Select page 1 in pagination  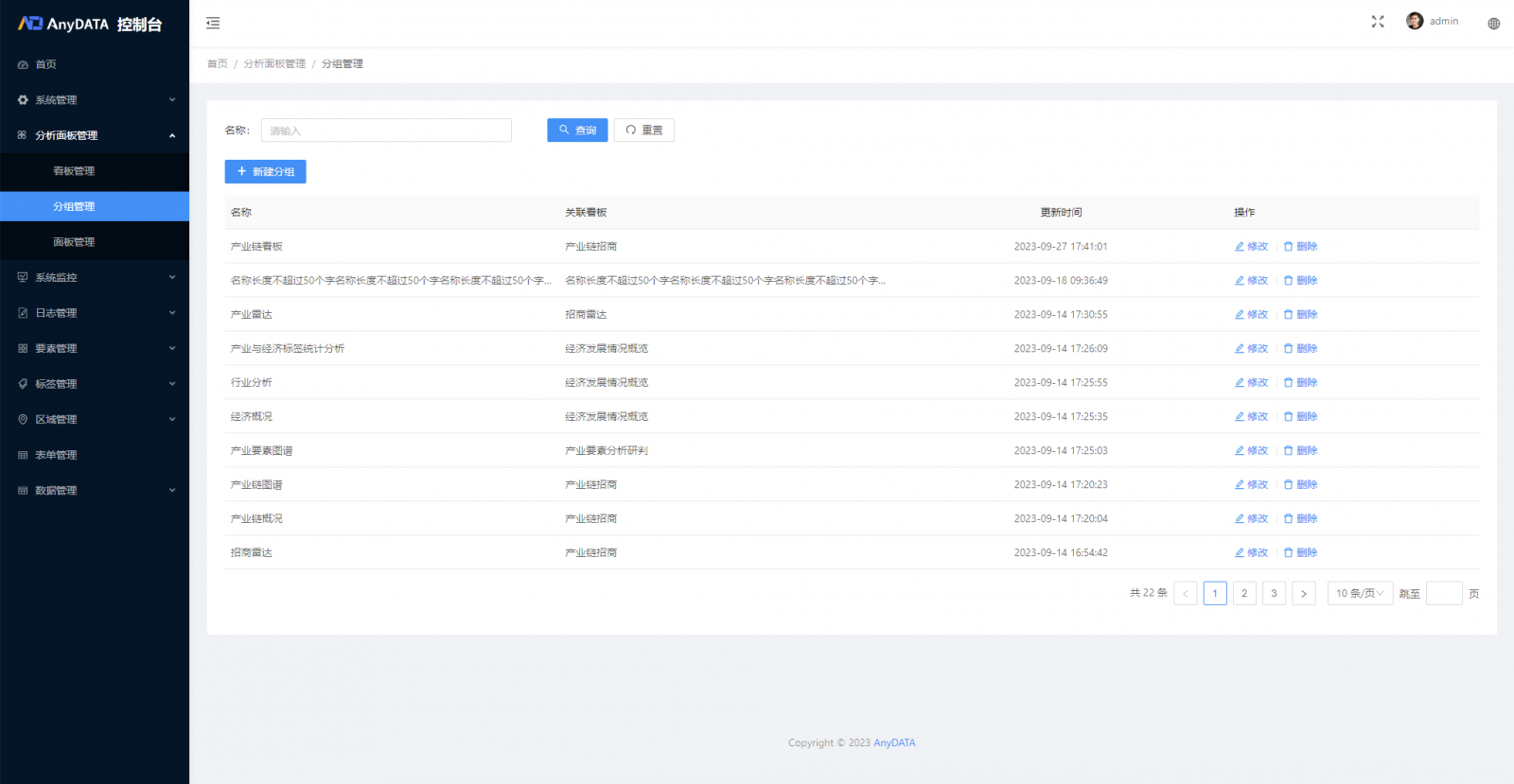(x=1215, y=593)
